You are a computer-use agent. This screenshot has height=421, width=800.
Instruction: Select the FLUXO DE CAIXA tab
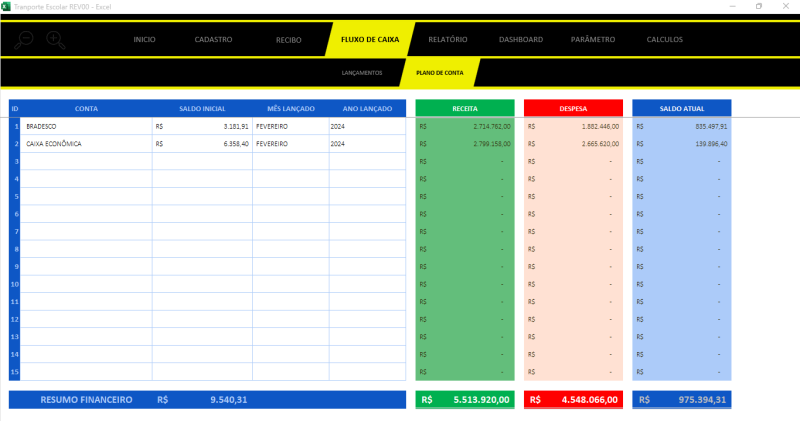[x=370, y=40]
